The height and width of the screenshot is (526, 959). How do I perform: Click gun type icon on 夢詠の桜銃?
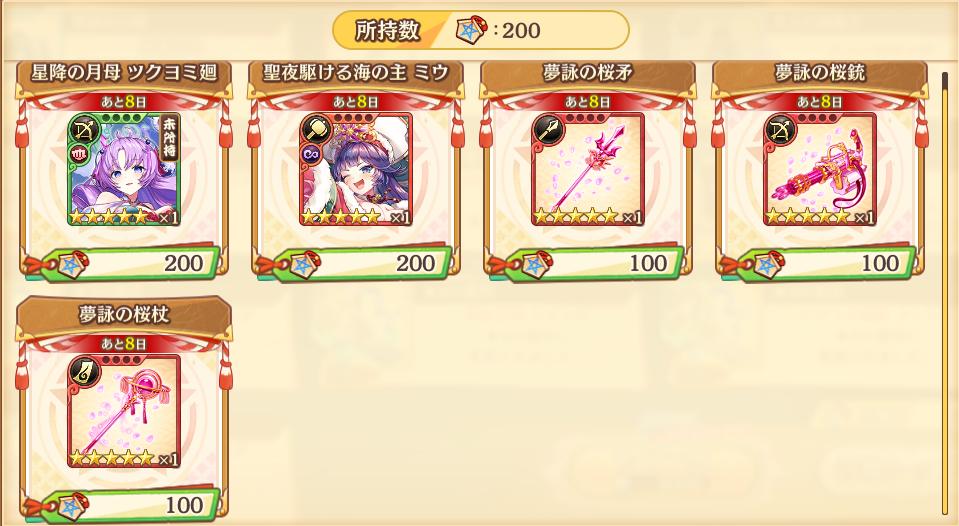pos(779,129)
